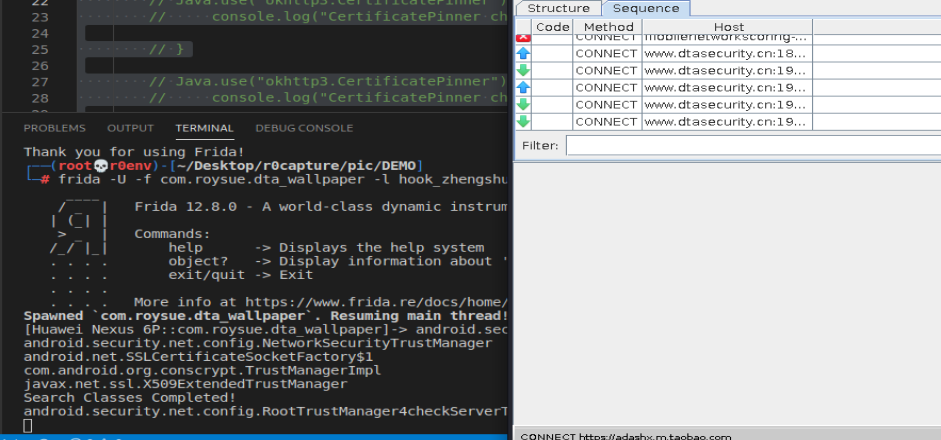Switch to the Structure tab in Charles

[558, 8]
